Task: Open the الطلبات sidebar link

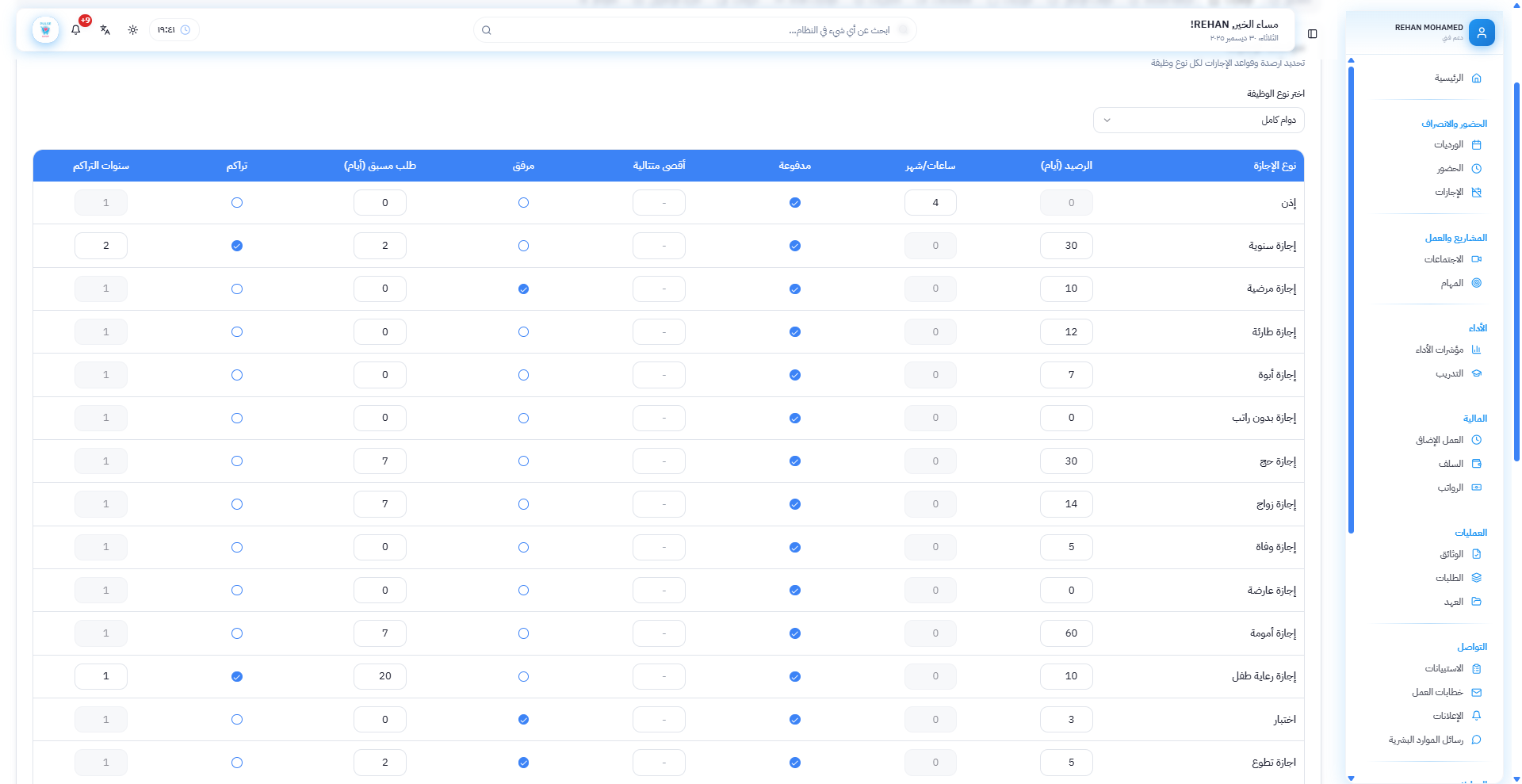Action: tap(1449, 578)
